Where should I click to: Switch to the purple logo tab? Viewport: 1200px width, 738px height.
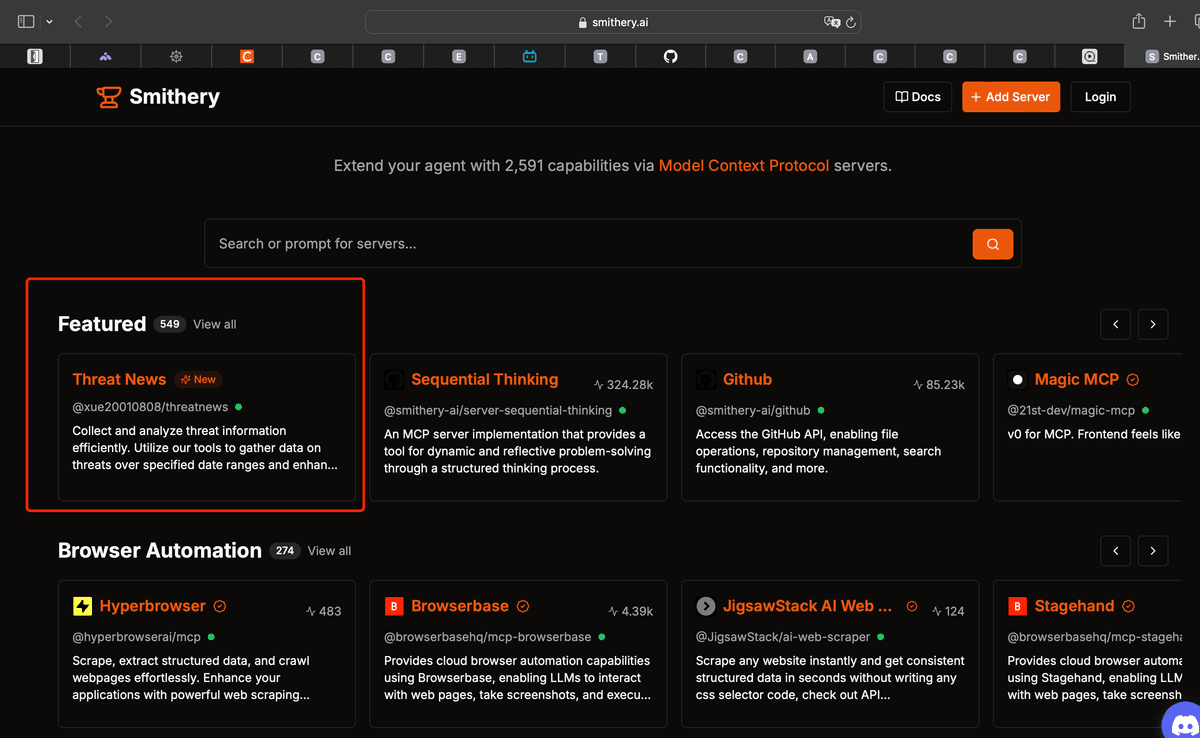pos(105,57)
